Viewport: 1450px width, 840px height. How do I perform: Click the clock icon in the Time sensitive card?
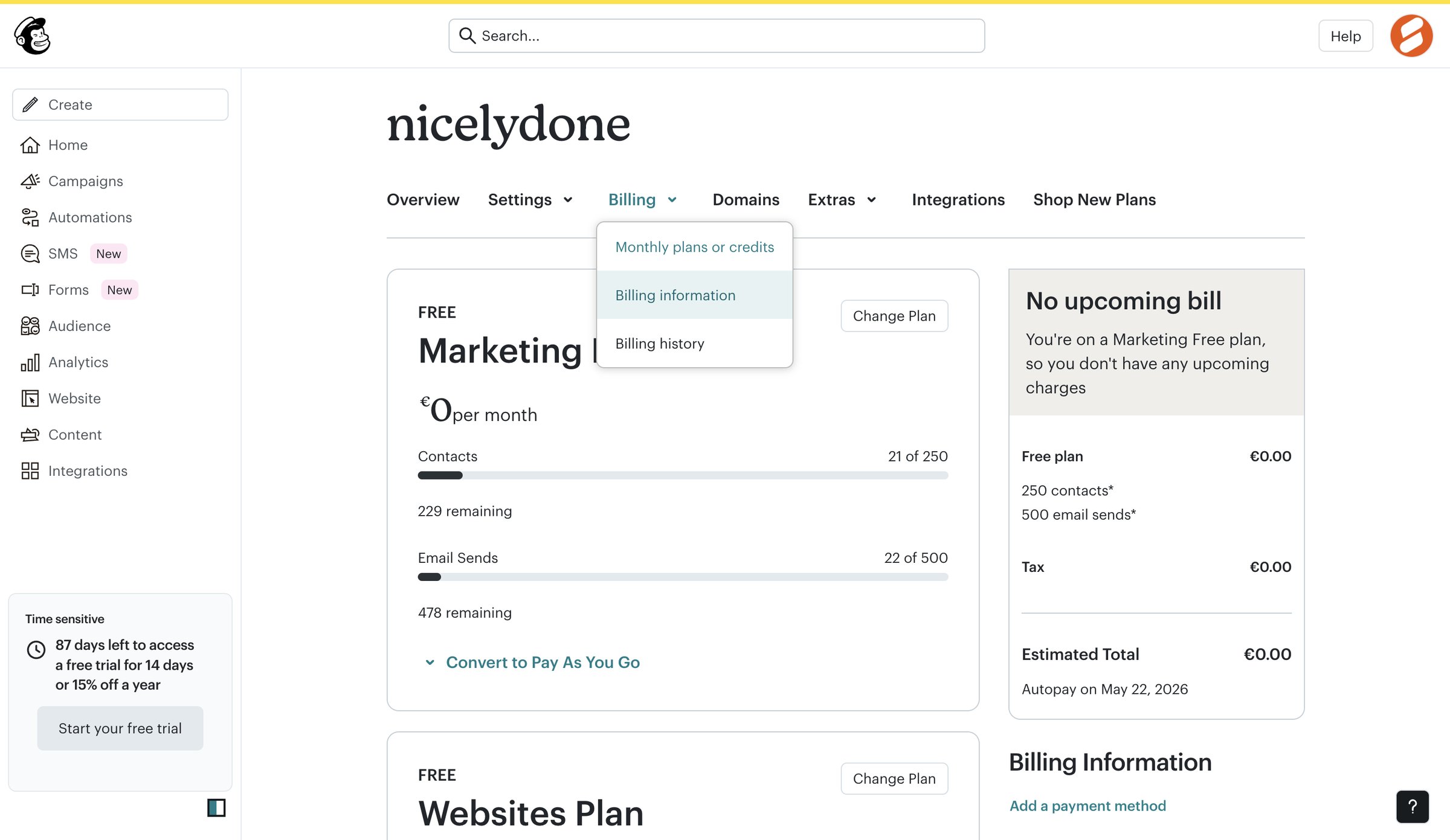[36, 650]
